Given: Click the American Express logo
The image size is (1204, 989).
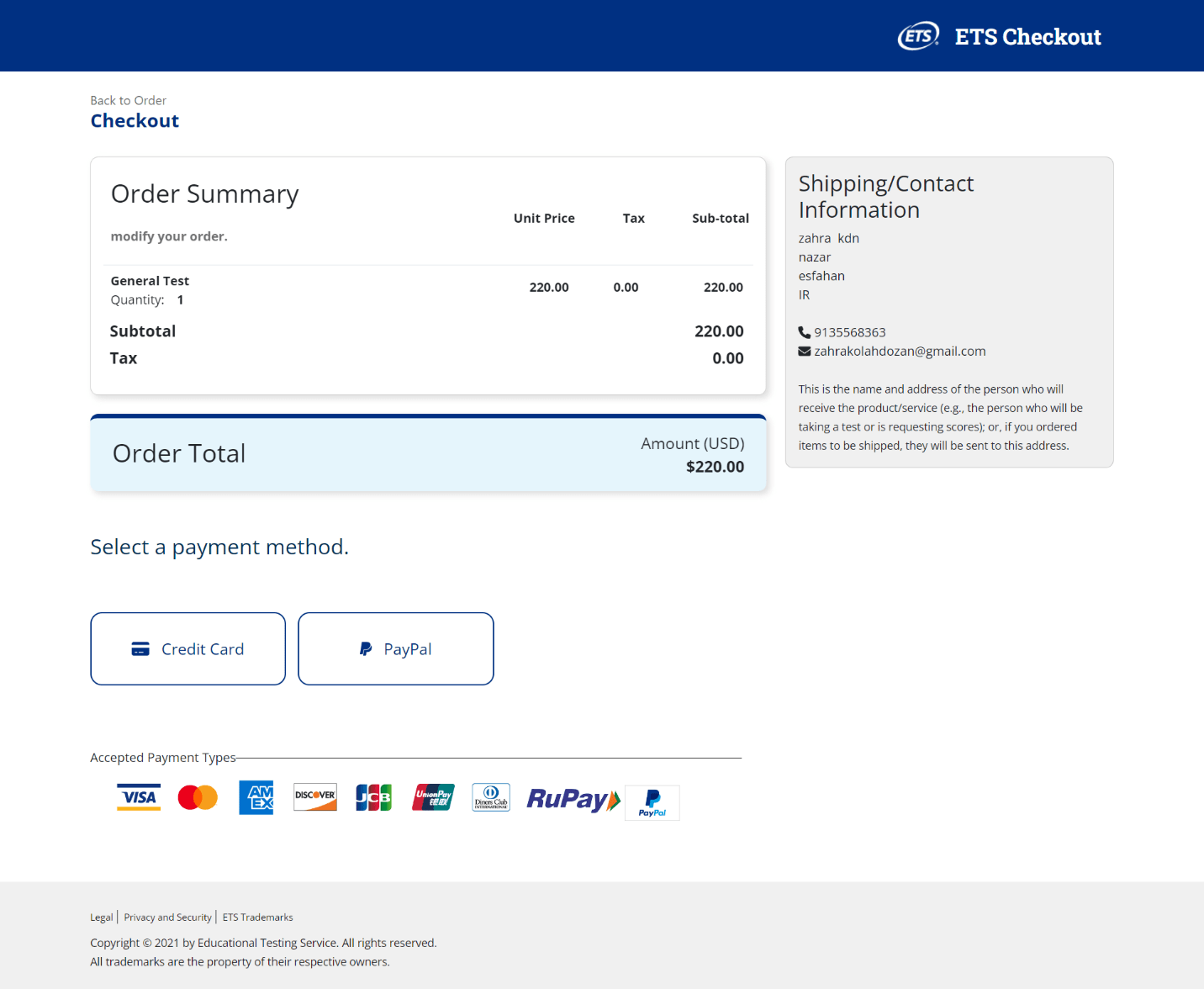Looking at the screenshot, I should point(256,797).
